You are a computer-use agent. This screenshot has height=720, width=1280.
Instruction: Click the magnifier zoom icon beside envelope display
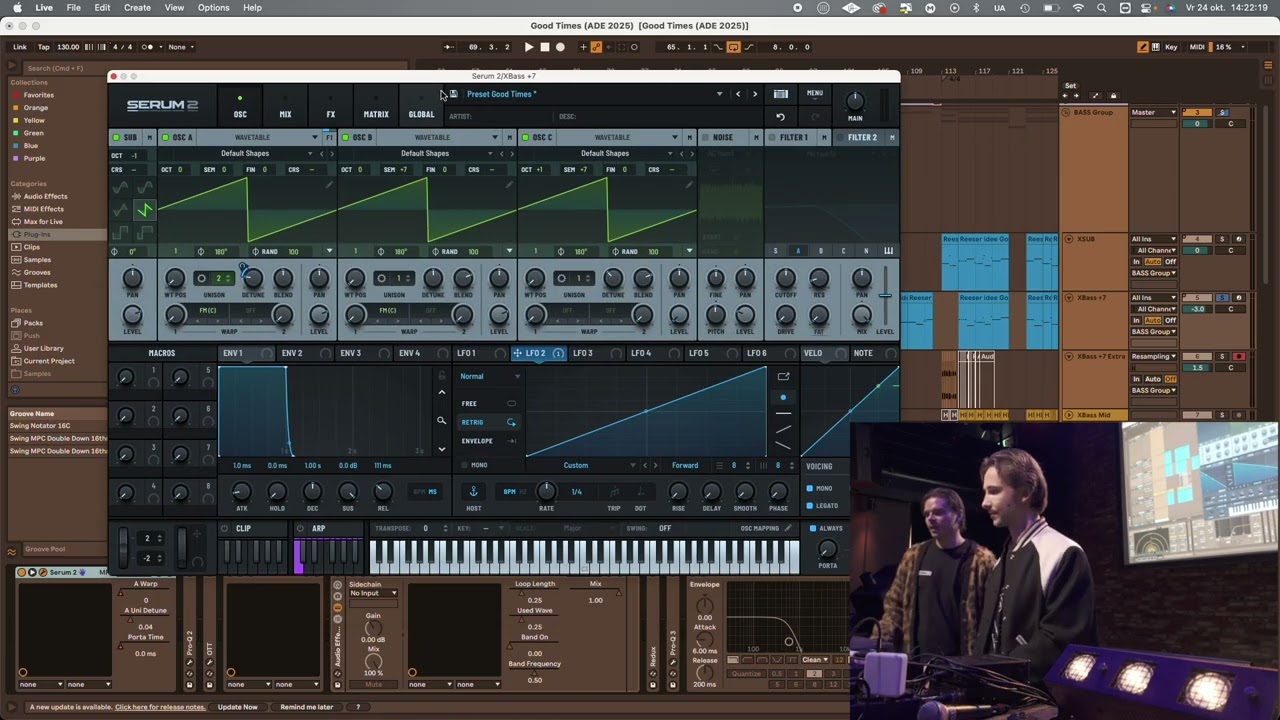[x=441, y=421]
